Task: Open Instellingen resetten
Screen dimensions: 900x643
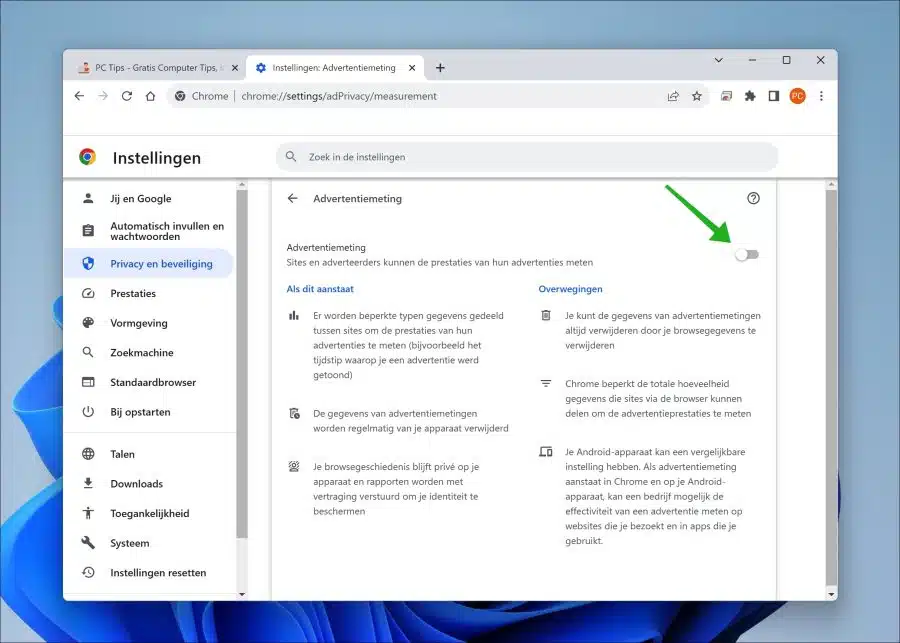Action: (149, 573)
